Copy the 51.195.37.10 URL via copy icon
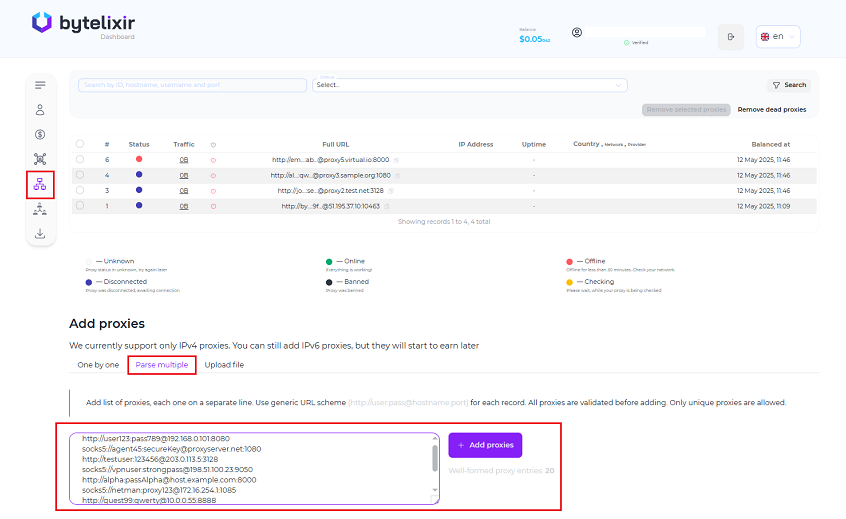 tap(387, 207)
